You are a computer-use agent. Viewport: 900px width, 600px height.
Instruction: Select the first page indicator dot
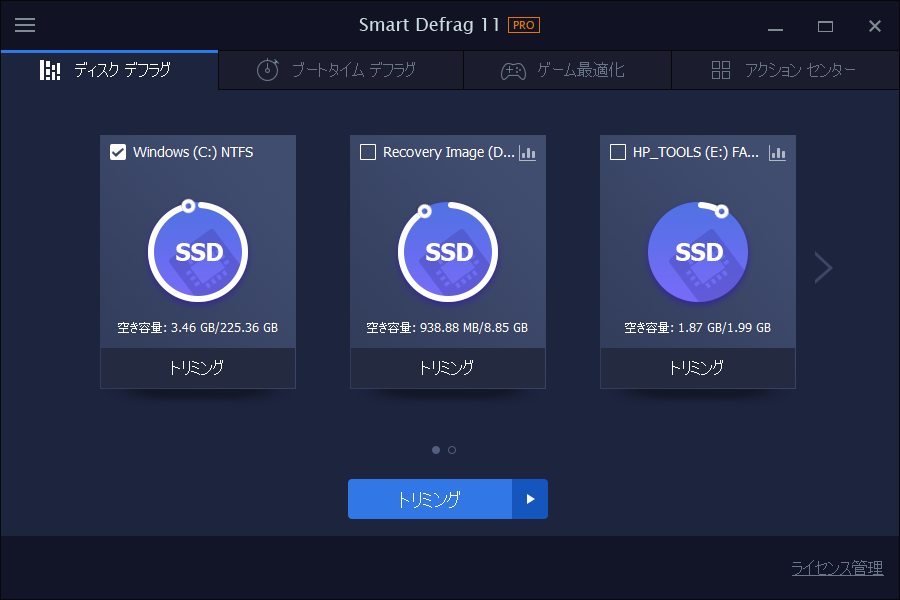point(436,450)
